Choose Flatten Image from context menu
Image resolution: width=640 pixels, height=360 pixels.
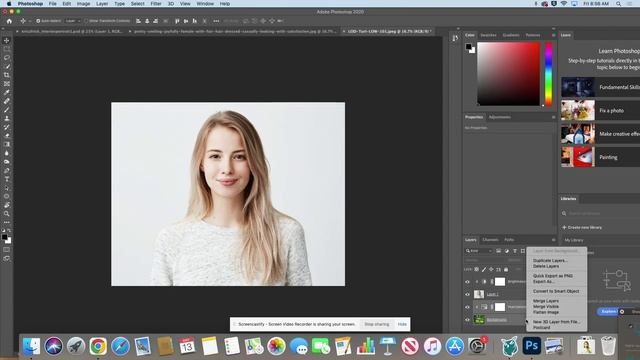click(x=546, y=312)
